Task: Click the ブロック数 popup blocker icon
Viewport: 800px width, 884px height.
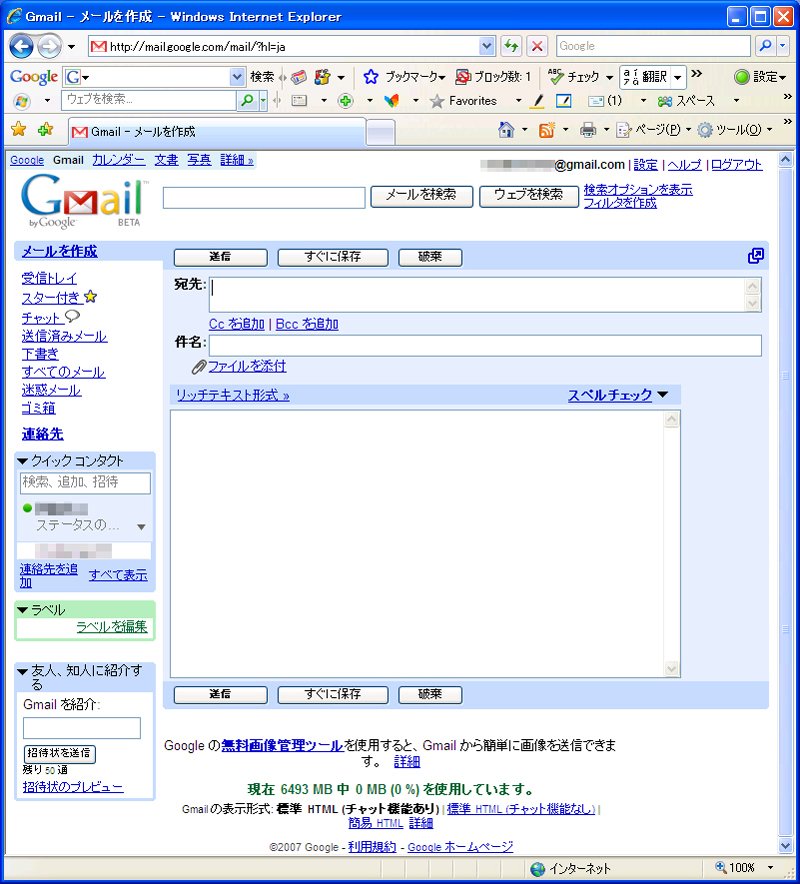Action: pos(462,77)
